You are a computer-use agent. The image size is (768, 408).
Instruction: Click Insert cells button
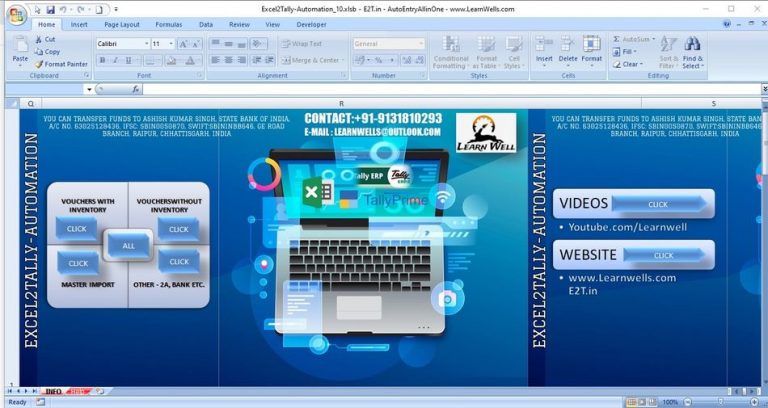[x=544, y=52]
